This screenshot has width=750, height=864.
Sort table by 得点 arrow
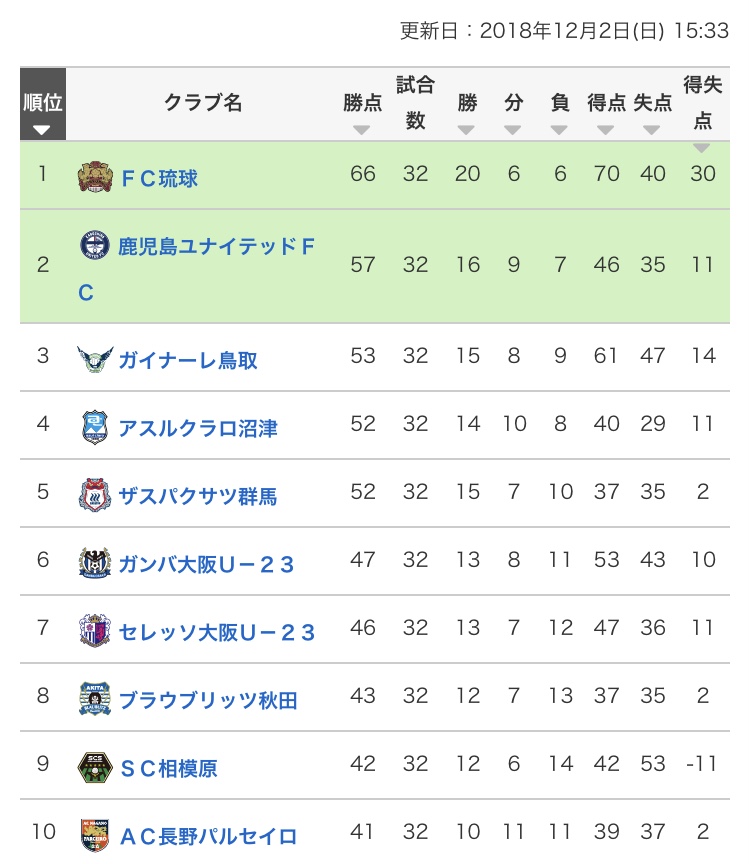pos(606,130)
